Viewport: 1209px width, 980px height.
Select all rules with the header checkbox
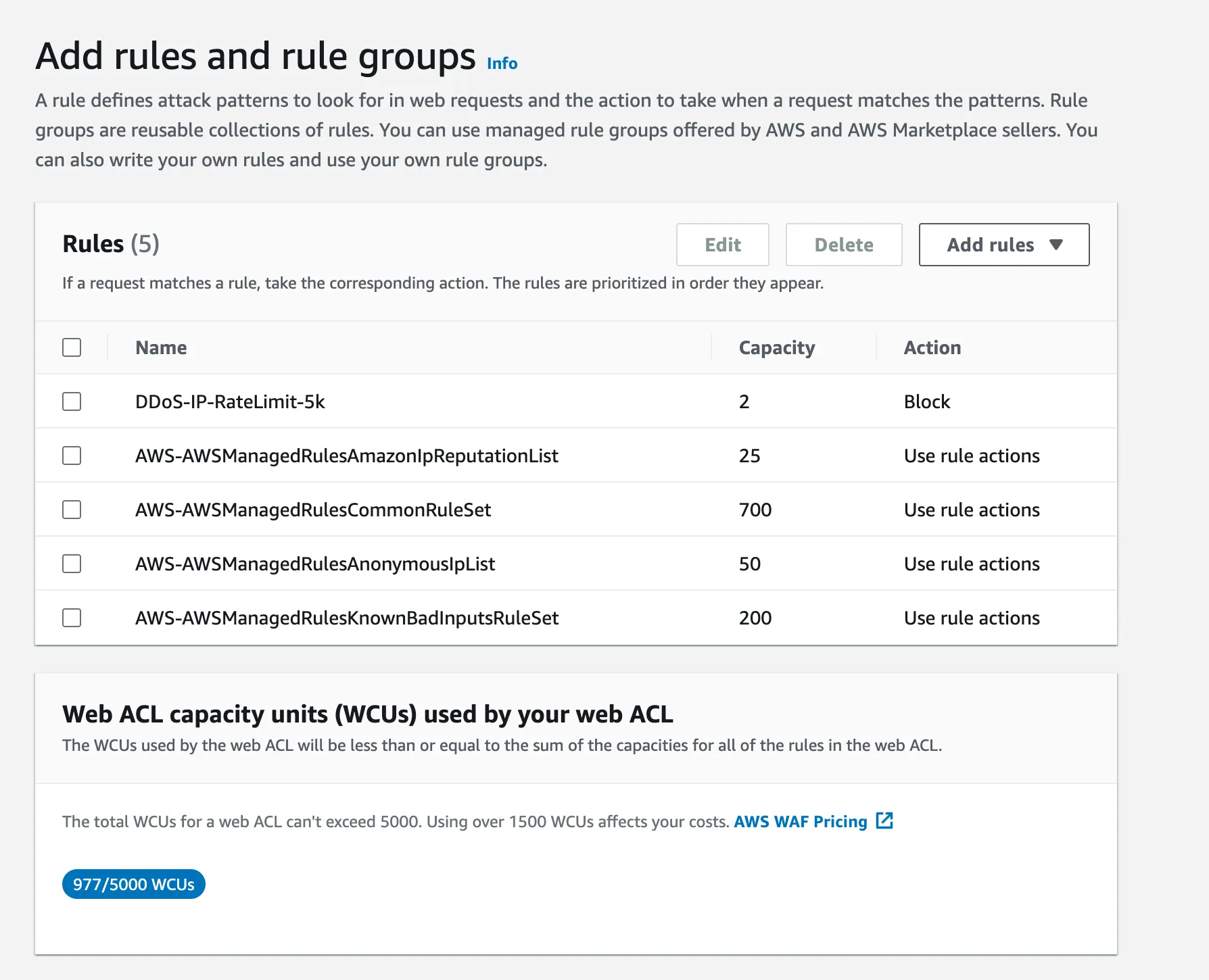[72, 347]
